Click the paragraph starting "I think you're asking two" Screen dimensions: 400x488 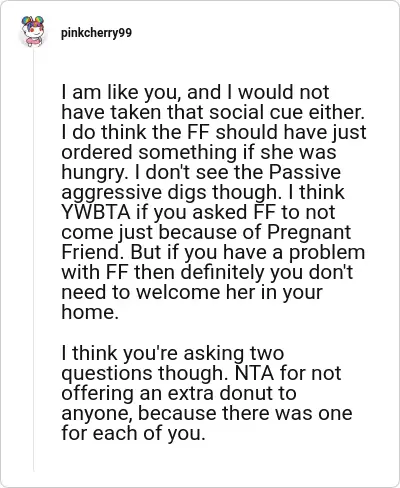tap(207, 393)
